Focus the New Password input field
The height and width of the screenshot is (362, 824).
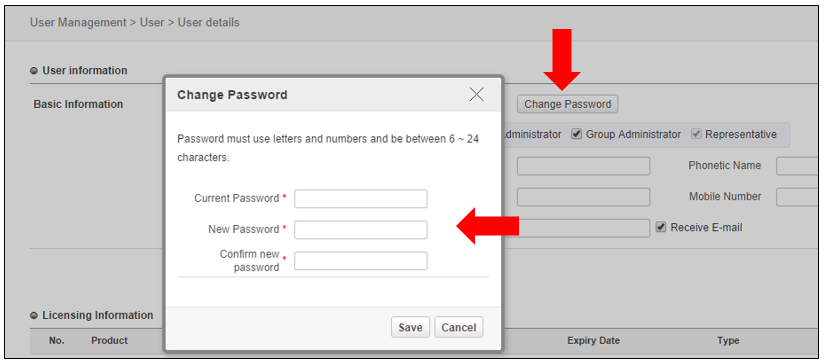click(360, 230)
